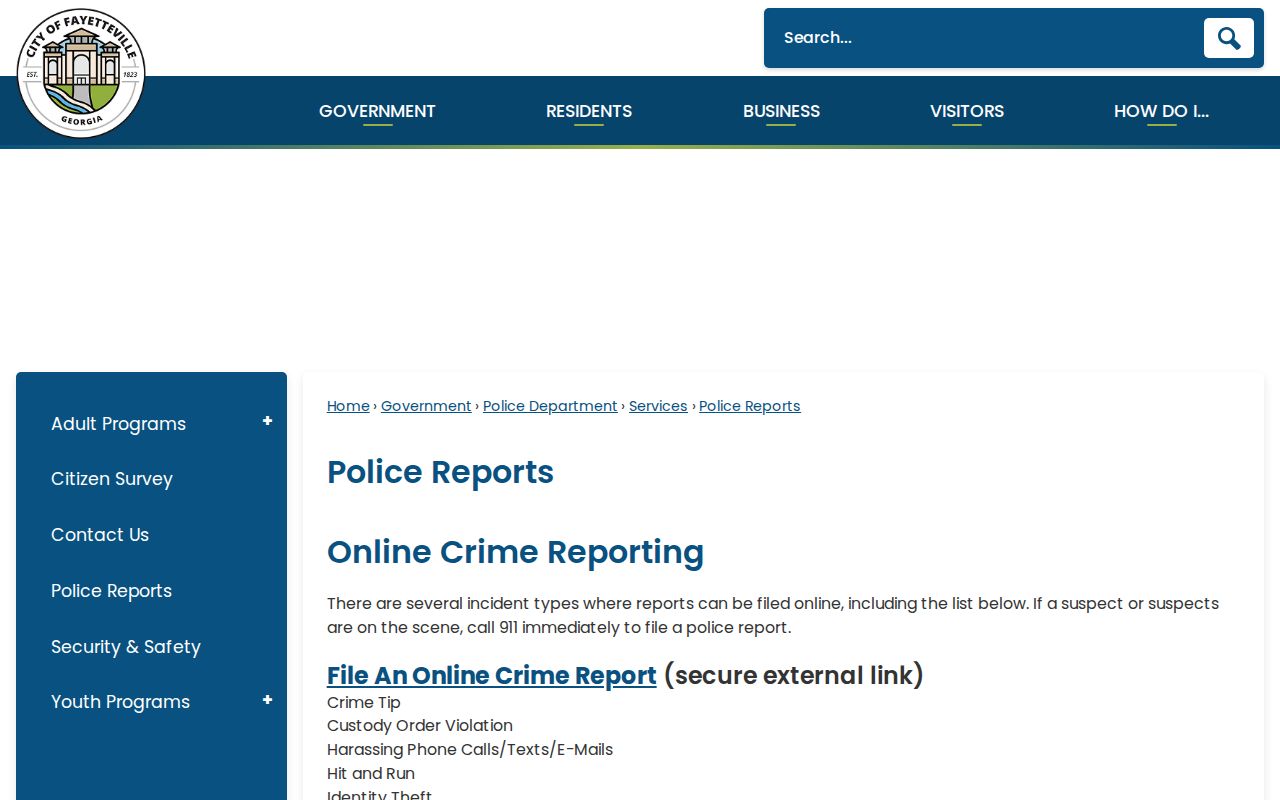Open the Business menu
This screenshot has height=800, width=1280.
pos(781,111)
